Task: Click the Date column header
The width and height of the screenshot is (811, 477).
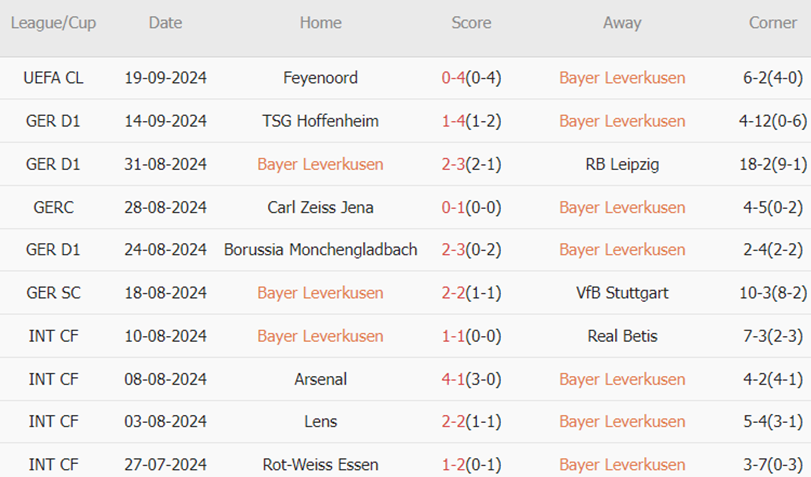Action: click(165, 23)
